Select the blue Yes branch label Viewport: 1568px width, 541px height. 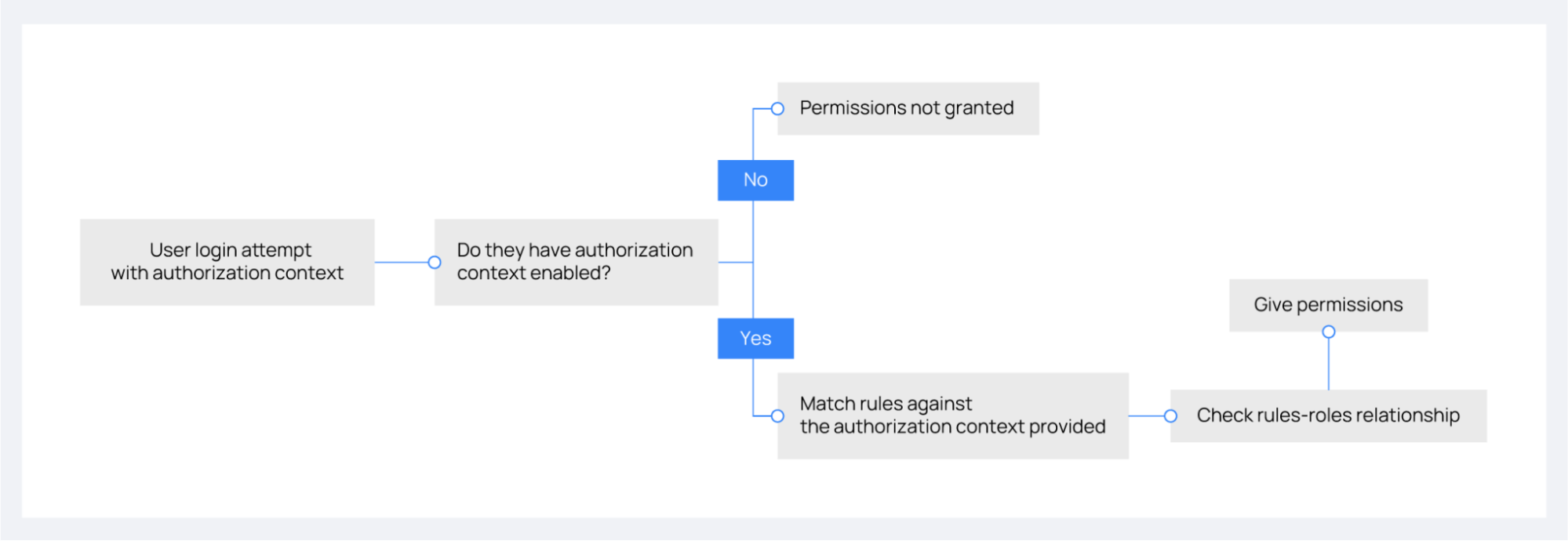click(x=755, y=338)
